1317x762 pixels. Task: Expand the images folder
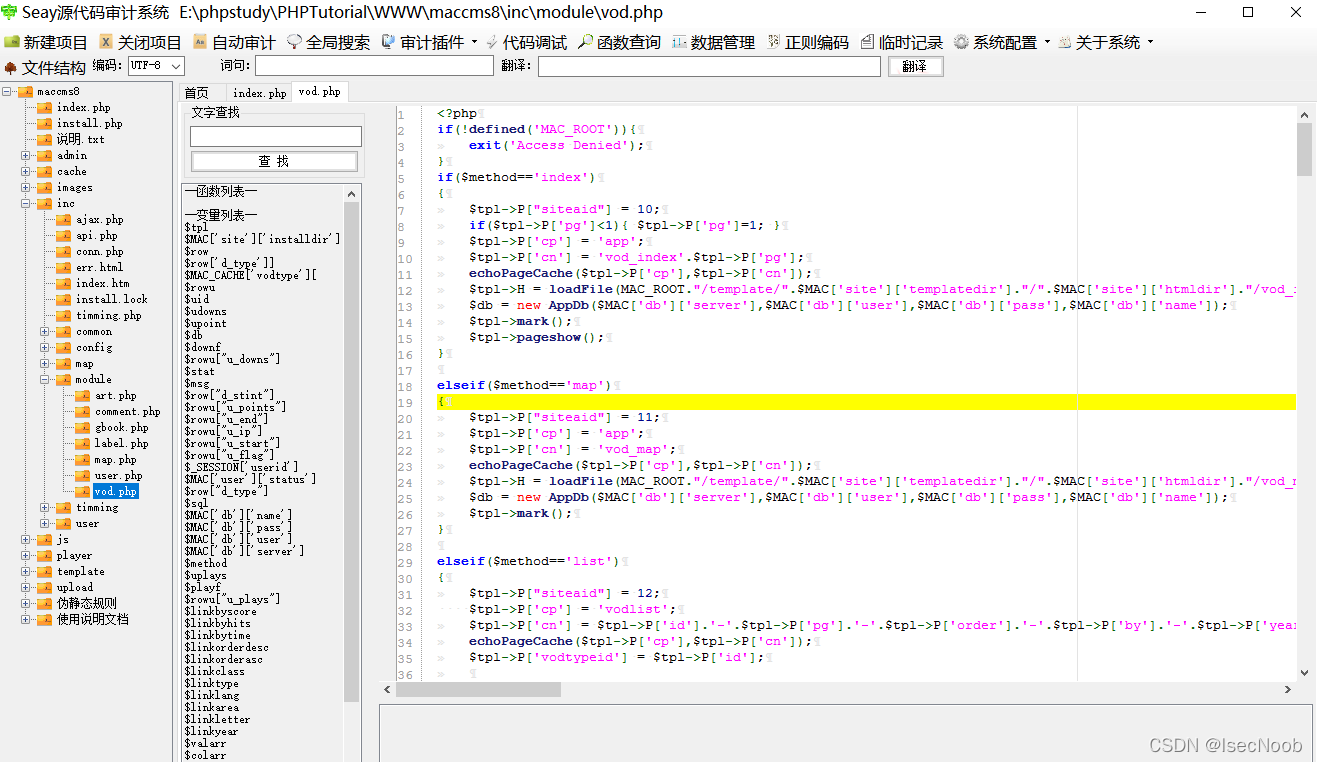click(x=26, y=187)
